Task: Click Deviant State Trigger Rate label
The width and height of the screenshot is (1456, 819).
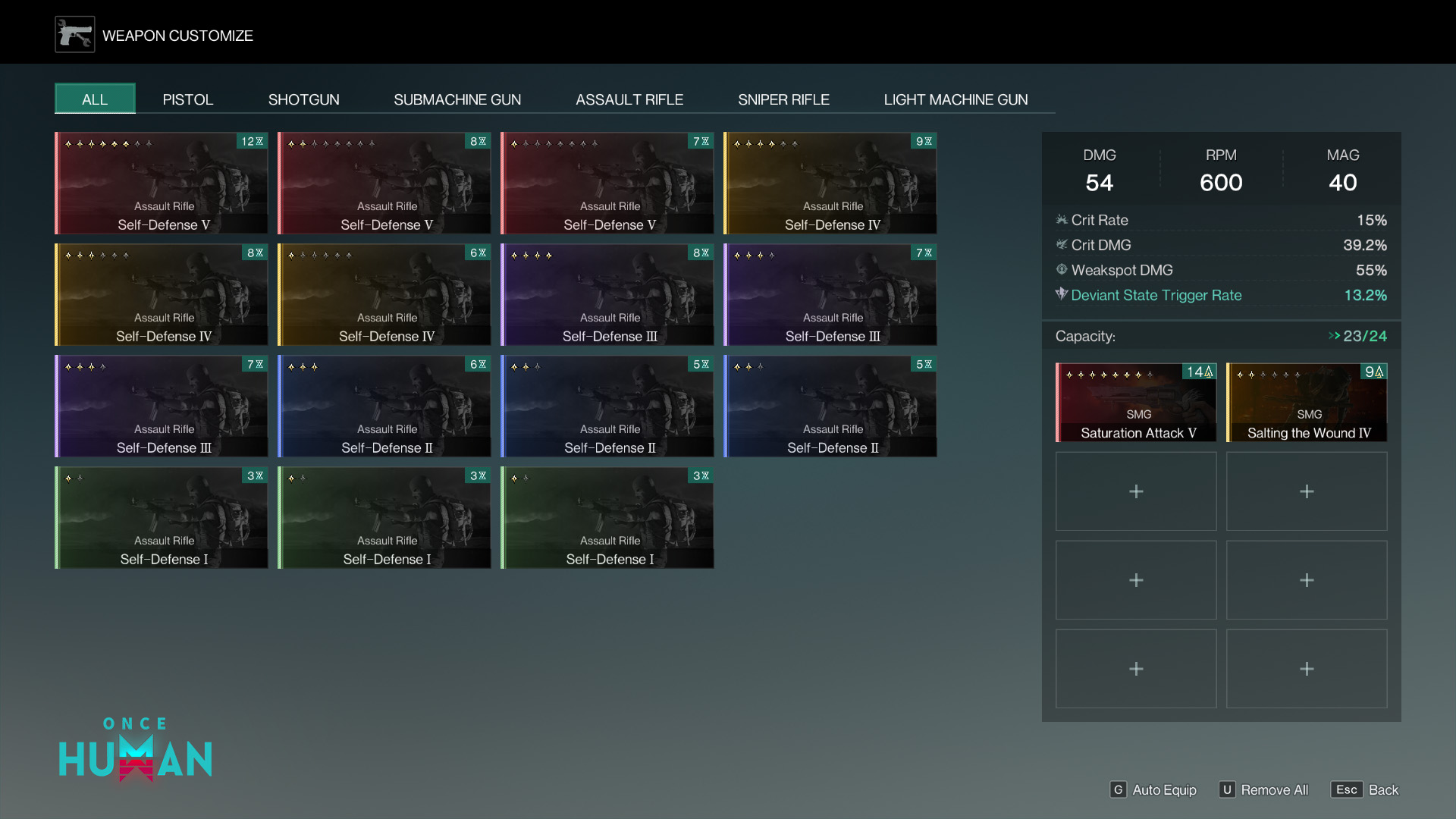Action: [x=1156, y=295]
